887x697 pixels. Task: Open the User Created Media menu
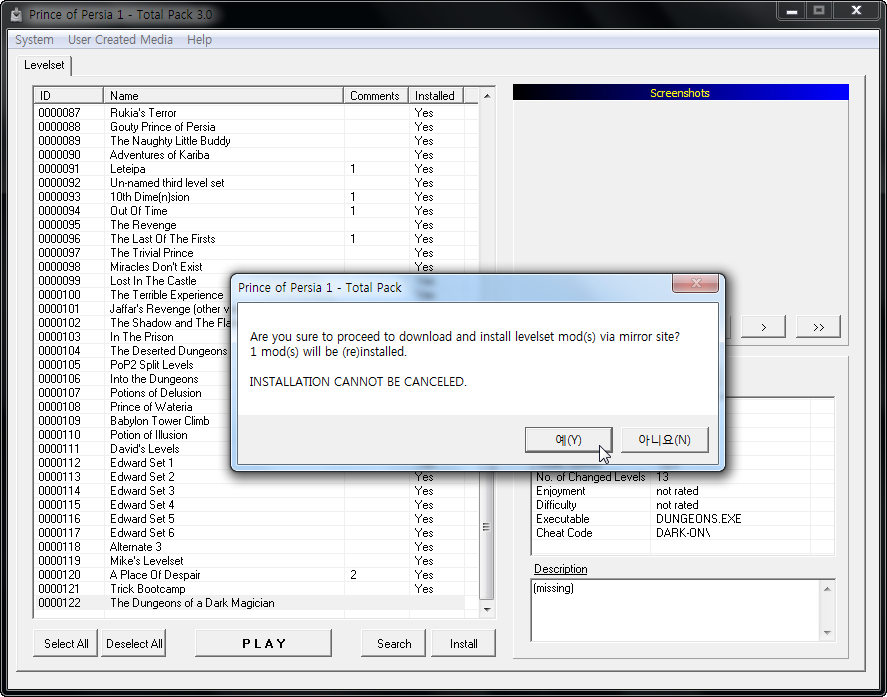click(120, 40)
